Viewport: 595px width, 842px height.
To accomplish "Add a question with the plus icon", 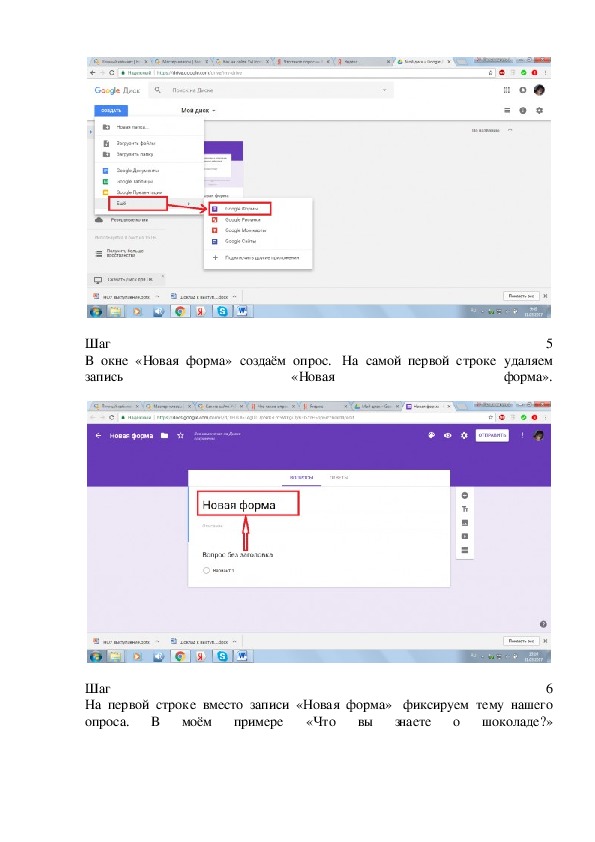I will 465,495.
